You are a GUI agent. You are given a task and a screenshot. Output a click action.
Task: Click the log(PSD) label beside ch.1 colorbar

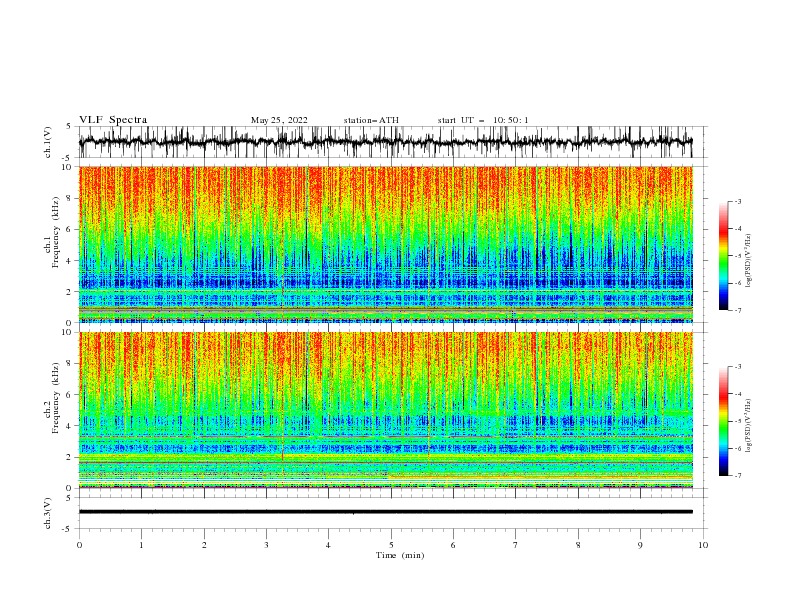749,261
